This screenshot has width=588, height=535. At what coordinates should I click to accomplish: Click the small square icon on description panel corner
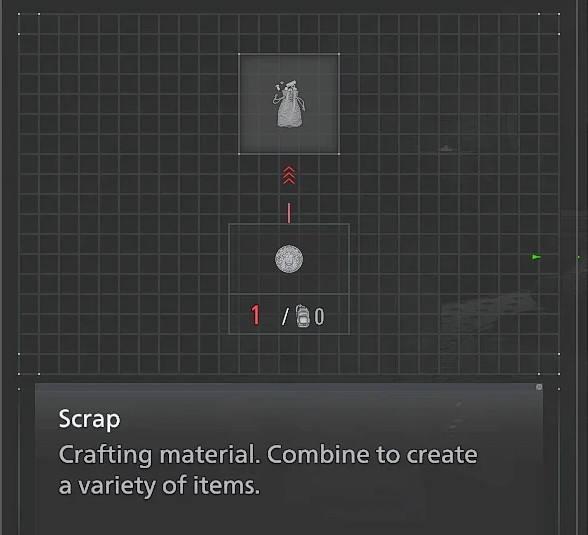coord(539,387)
